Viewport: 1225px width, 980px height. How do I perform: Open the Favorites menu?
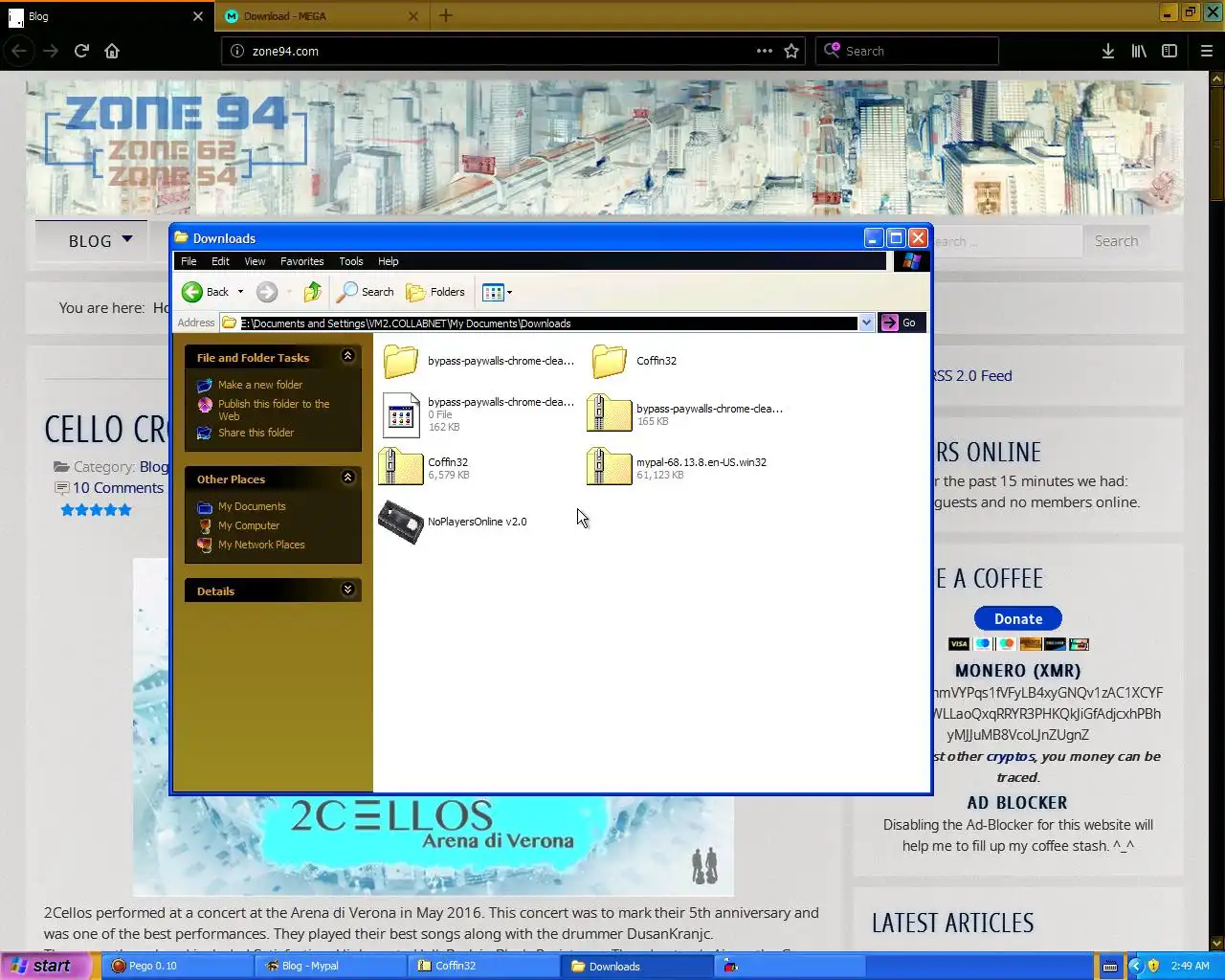[x=301, y=261]
